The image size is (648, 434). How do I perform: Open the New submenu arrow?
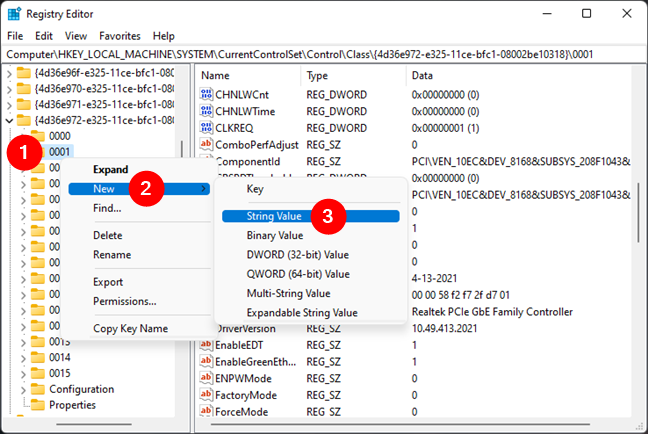coord(203,188)
